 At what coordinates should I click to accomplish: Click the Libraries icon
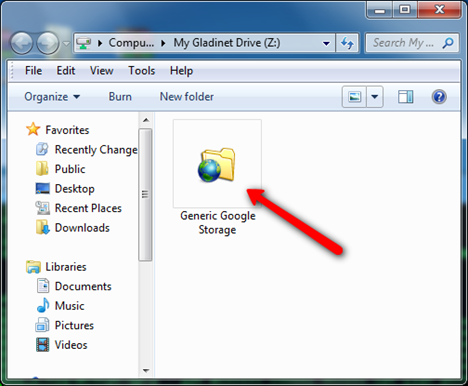coord(33,267)
